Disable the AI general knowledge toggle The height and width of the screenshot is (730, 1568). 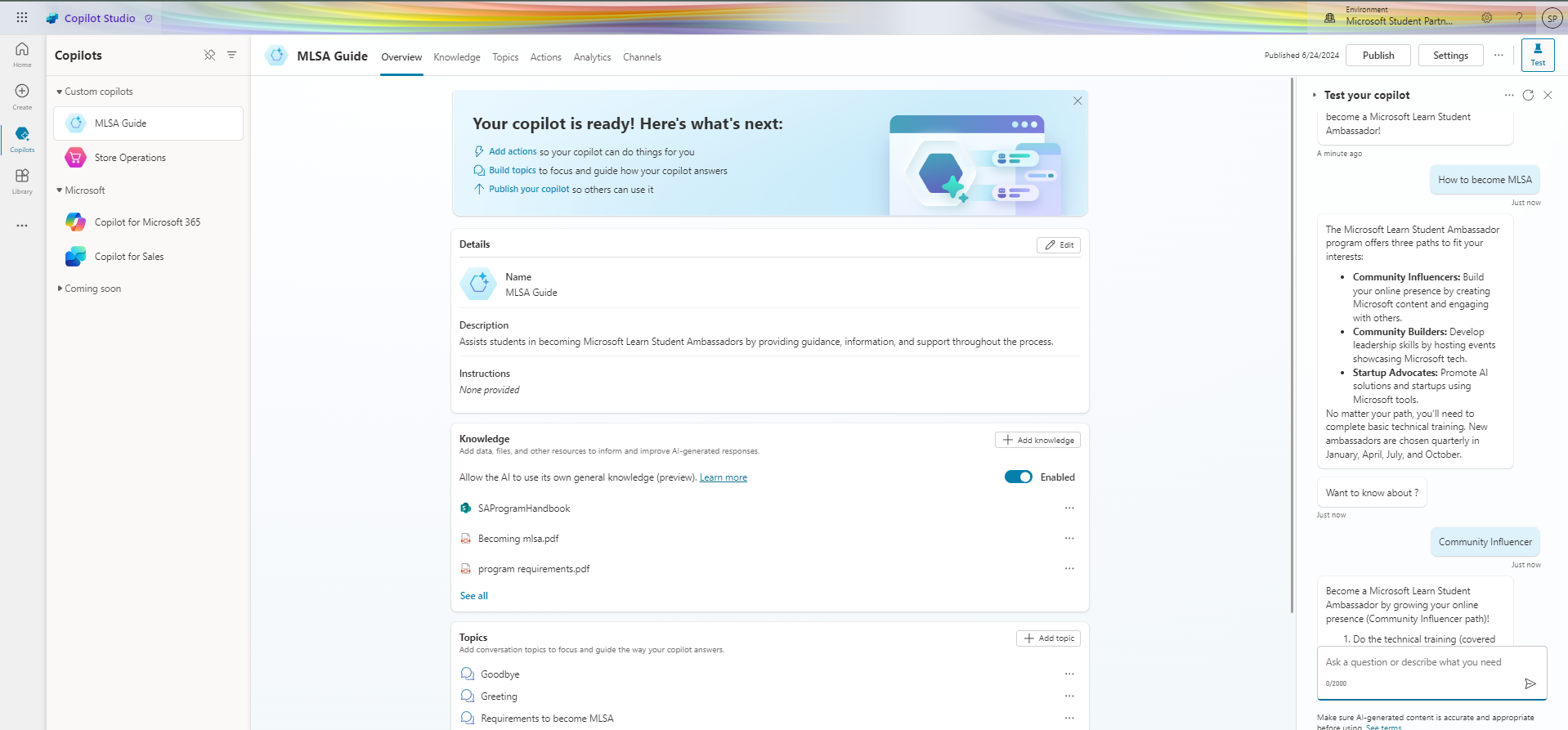coord(1018,477)
